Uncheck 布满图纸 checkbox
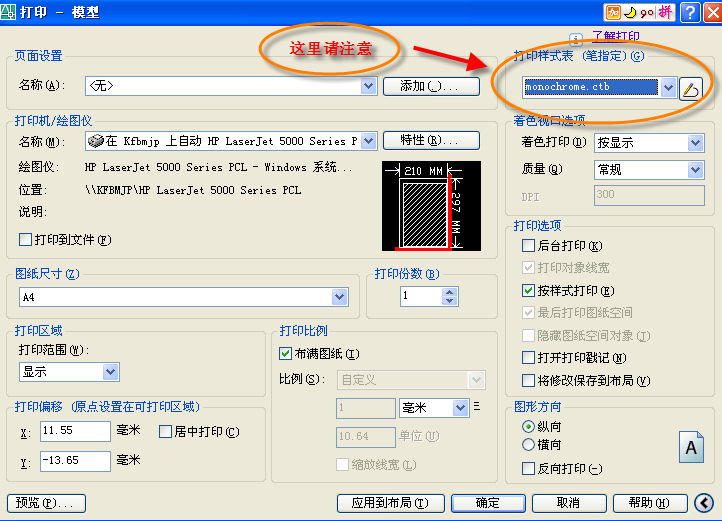Viewport: 722px width, 521px height. pyautogui.click(x=285, y=354)
